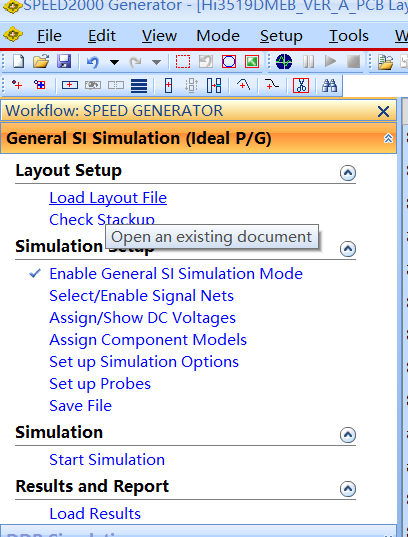Open the Mode menu

click(218, 36)
